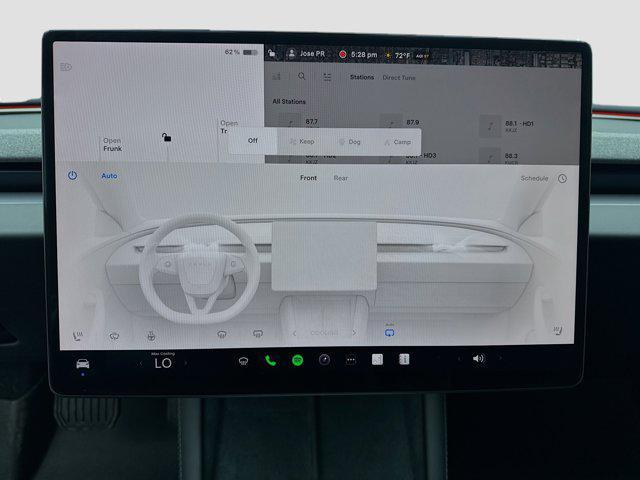
Task: Open the radio list view icon
Action: [327, 77]
